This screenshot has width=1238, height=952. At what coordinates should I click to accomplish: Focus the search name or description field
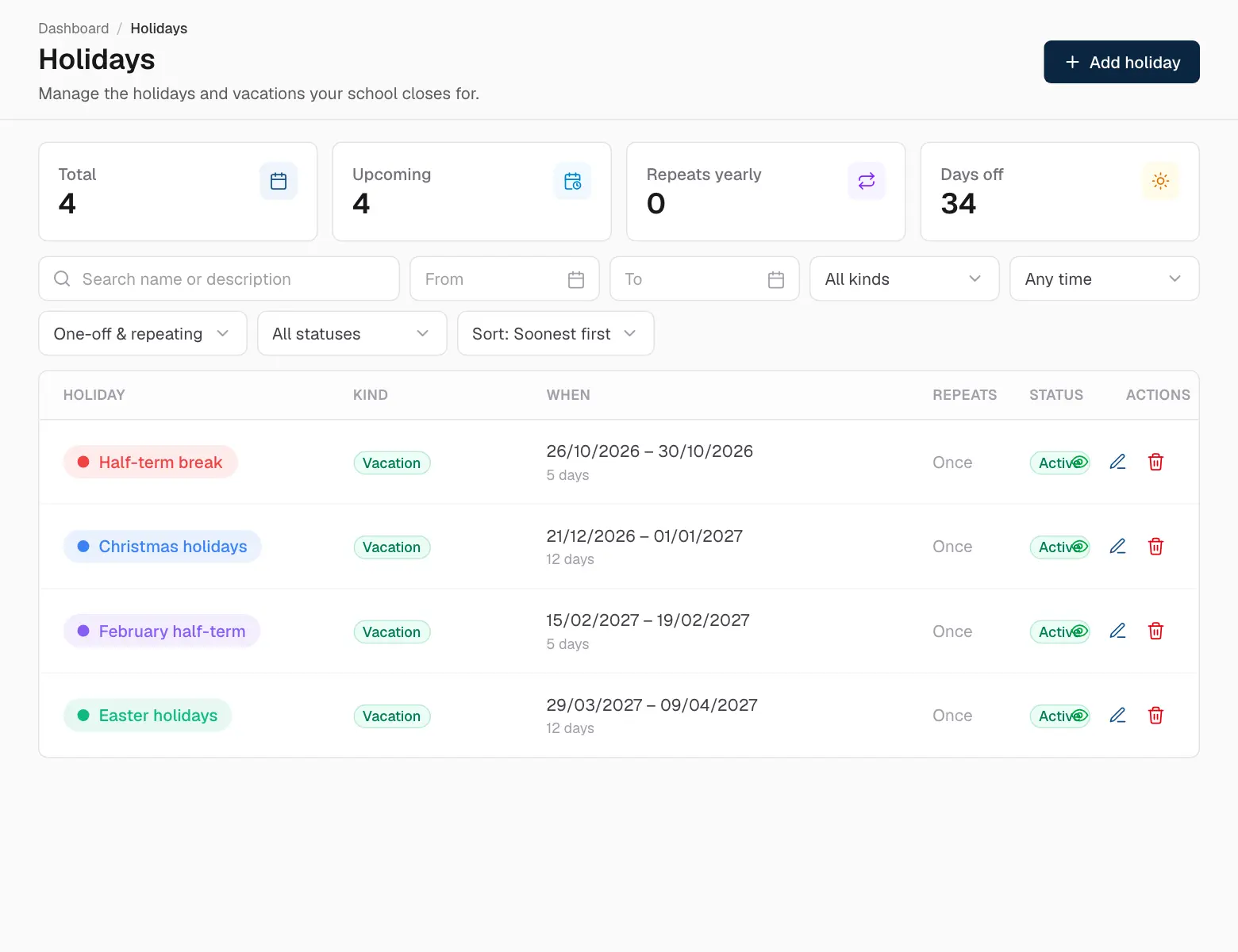[219, 278]
